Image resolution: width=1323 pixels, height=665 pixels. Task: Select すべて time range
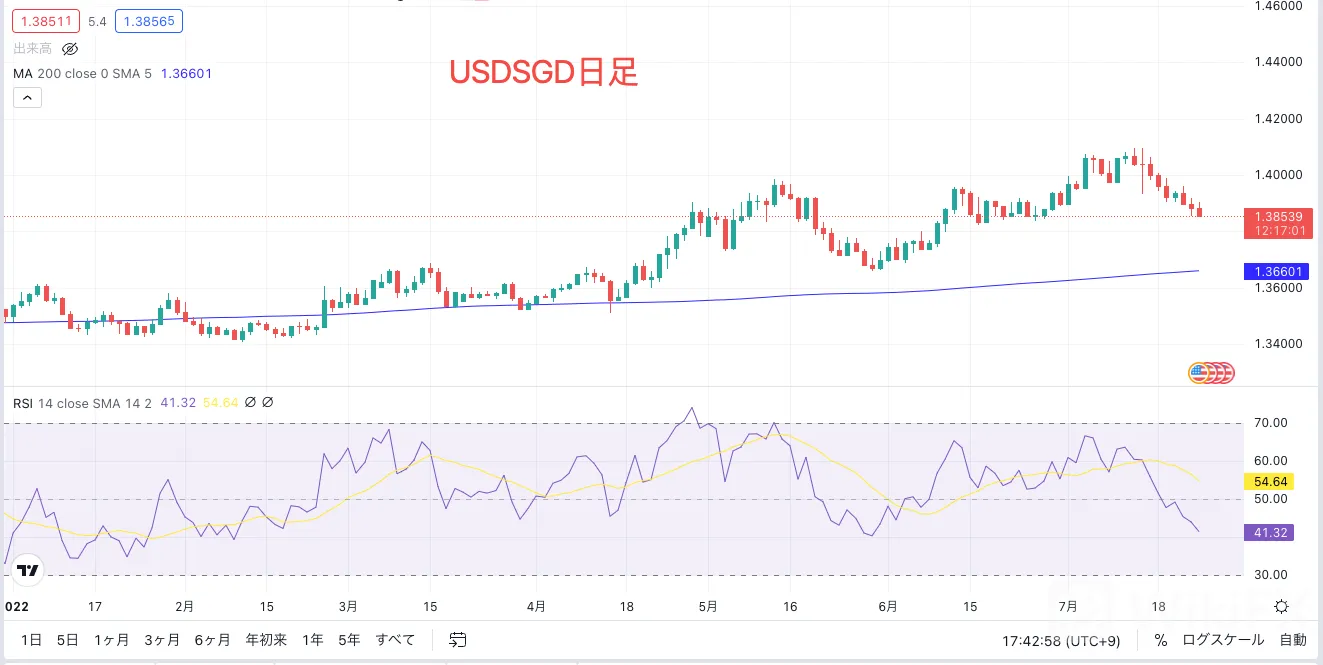395,639
